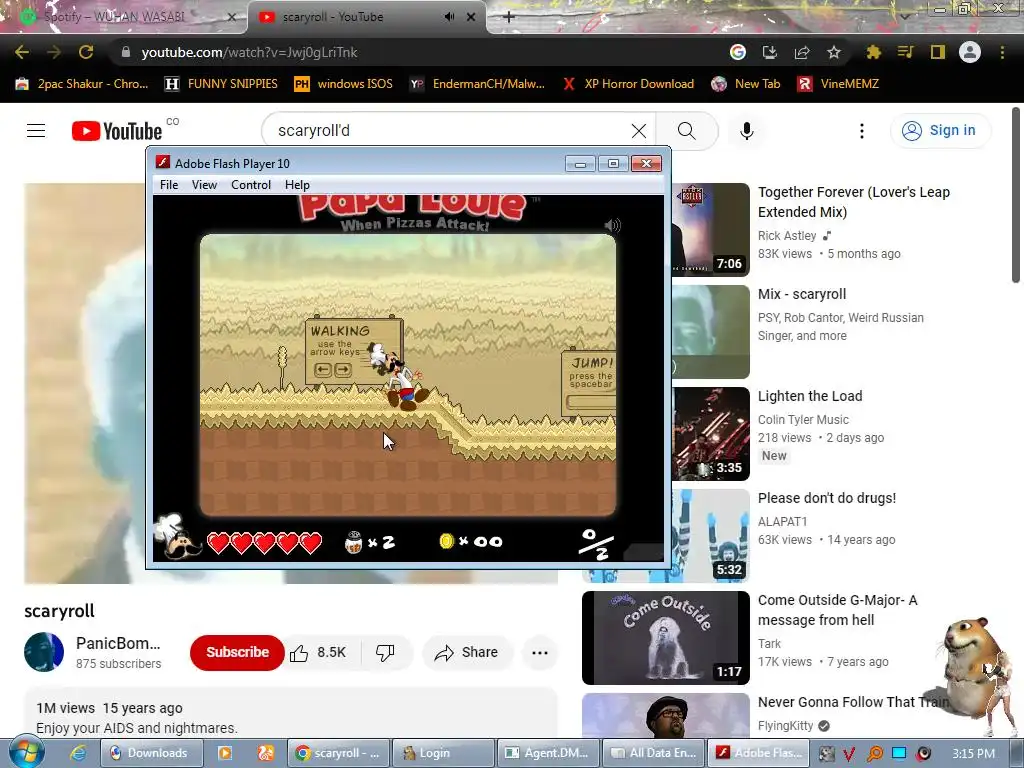Open YouTube settings three-dot menu
Screen dimensions: 1024x768
861,131
